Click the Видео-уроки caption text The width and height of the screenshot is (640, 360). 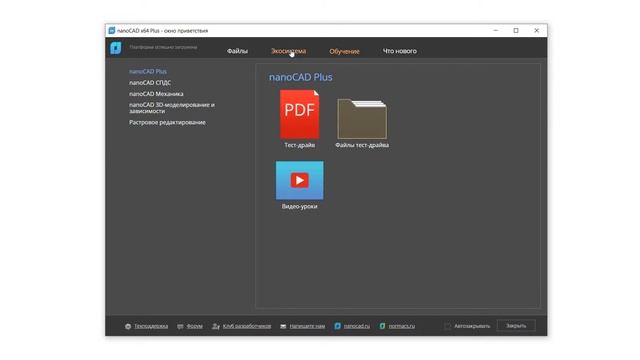tap(300, 207)
